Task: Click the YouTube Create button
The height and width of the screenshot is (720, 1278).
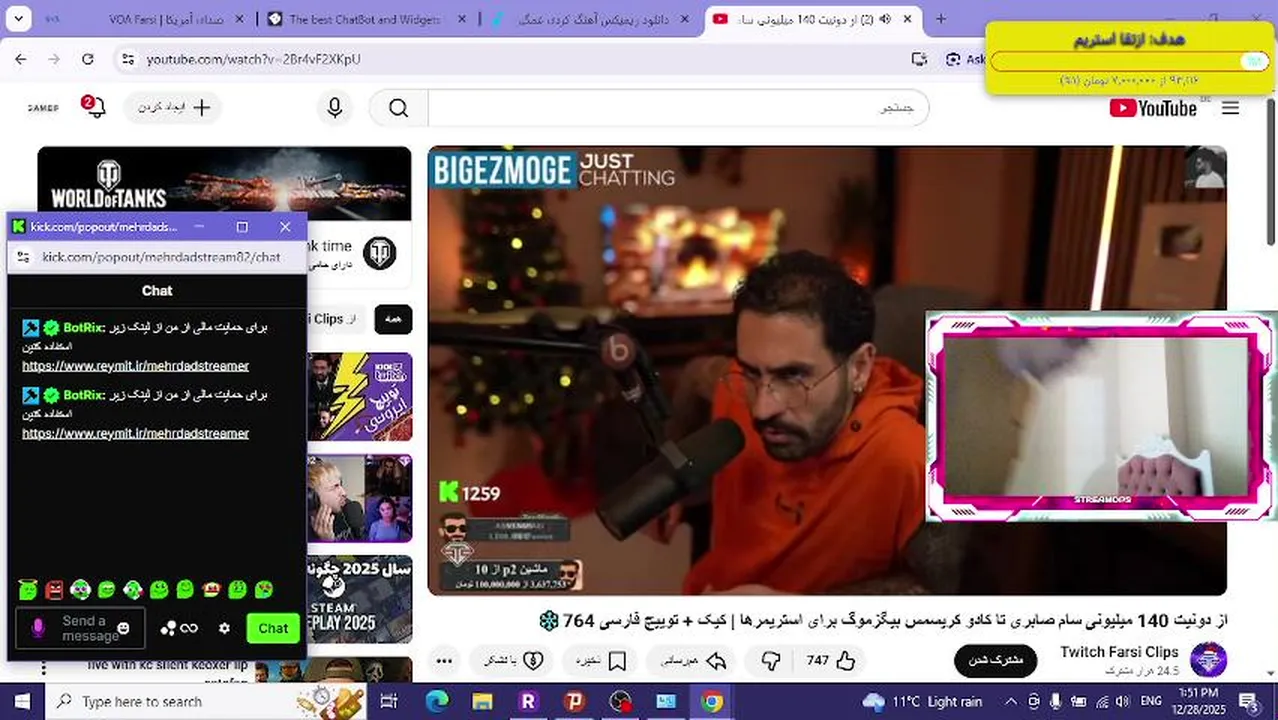Action: point(173,107)
